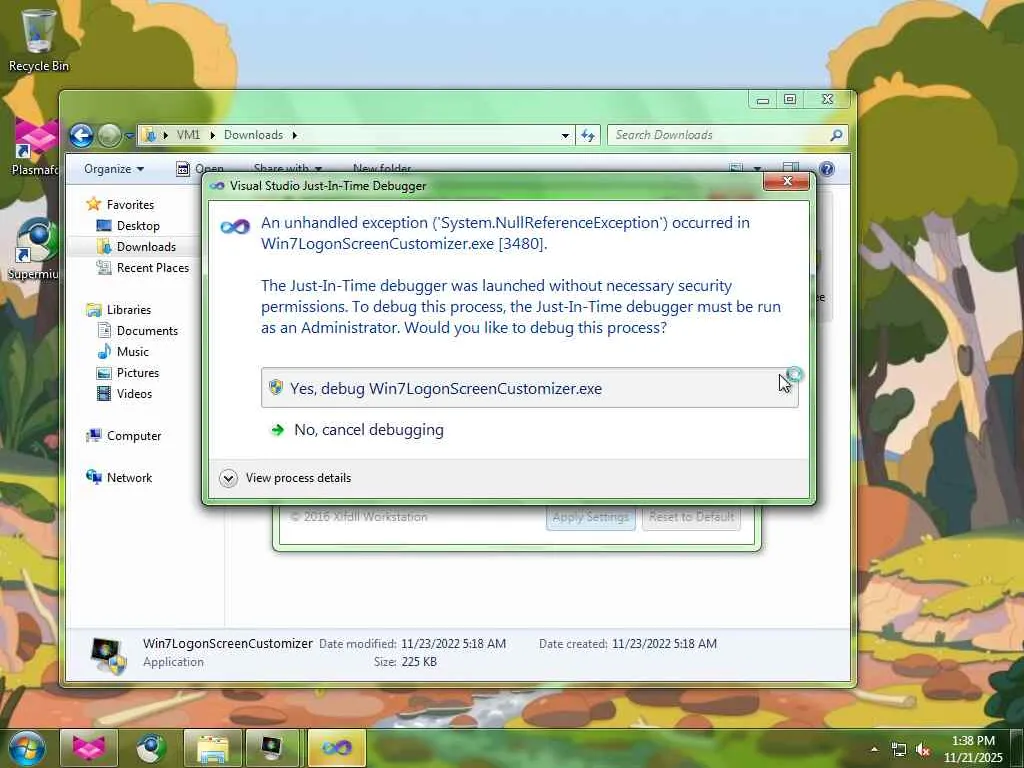Open Pictures library
This screenshot has height=768, width=1024.
[x=138, y=372]
